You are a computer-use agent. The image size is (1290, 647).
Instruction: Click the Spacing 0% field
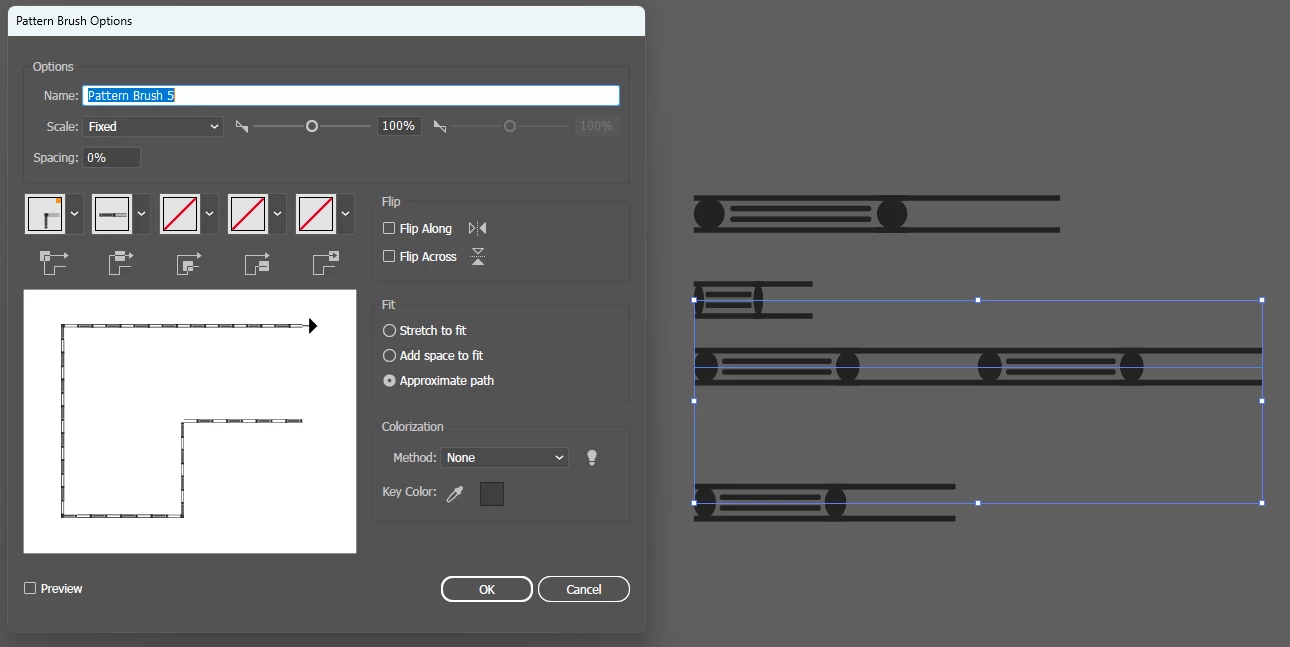pyautogui.click(x=112, y=158)
